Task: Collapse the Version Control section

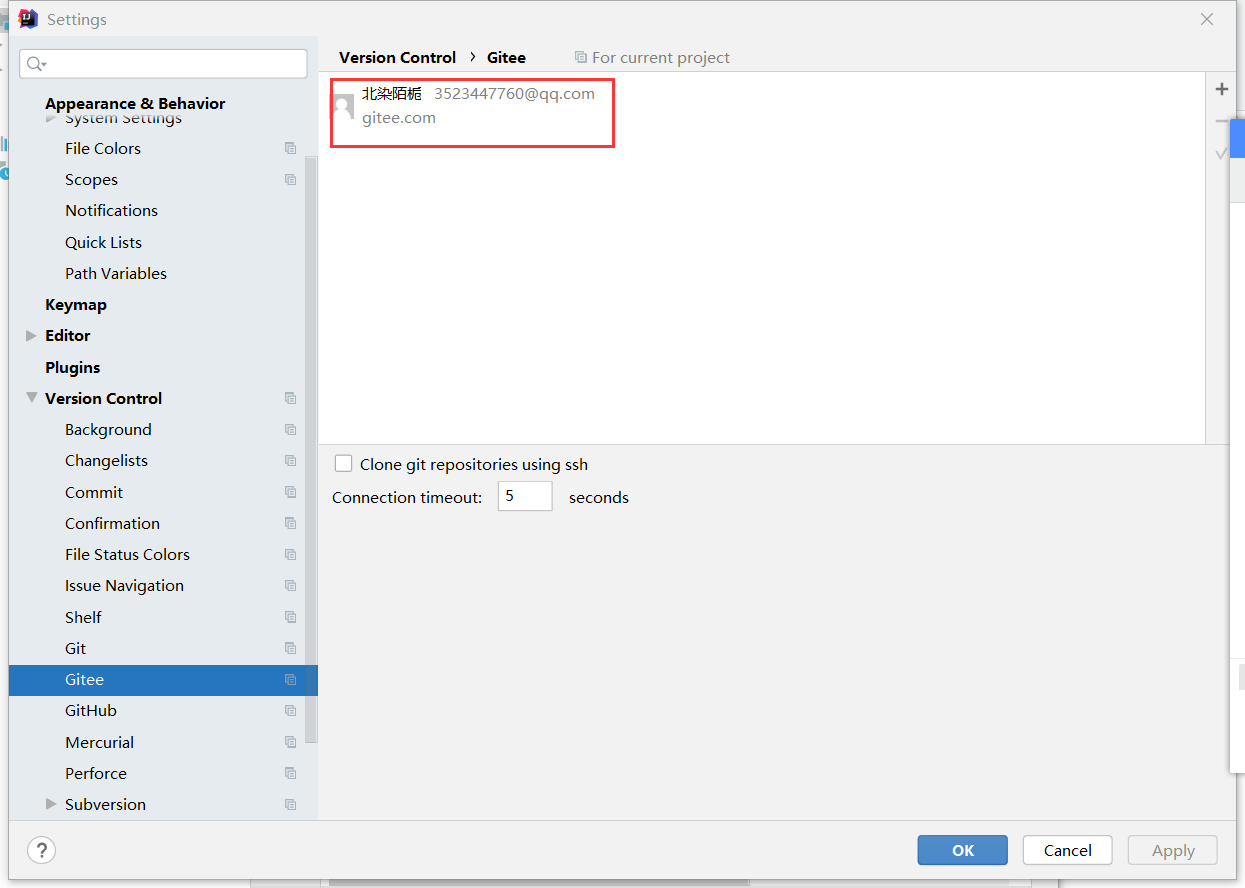Action: coord(31,398)
